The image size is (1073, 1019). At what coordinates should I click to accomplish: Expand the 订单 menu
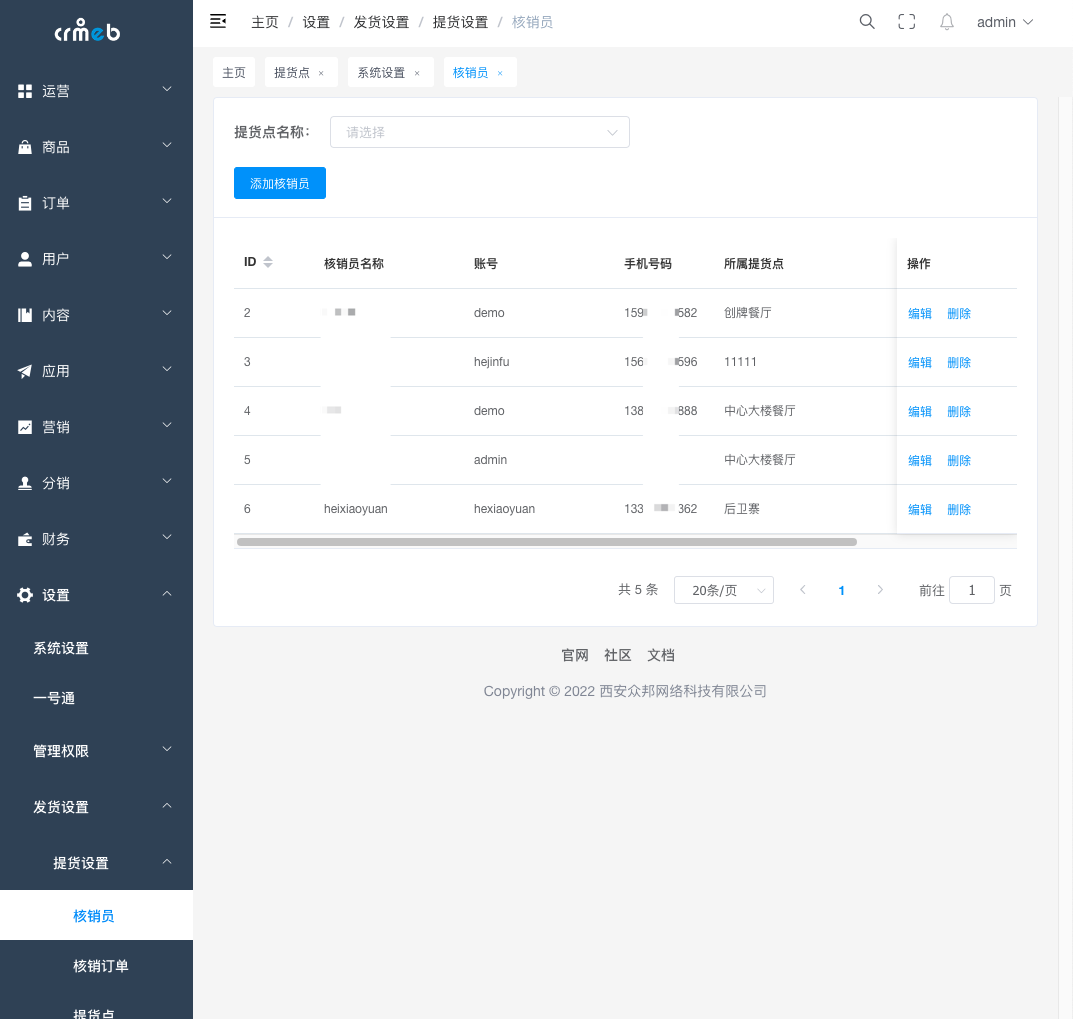click(167, 202)
